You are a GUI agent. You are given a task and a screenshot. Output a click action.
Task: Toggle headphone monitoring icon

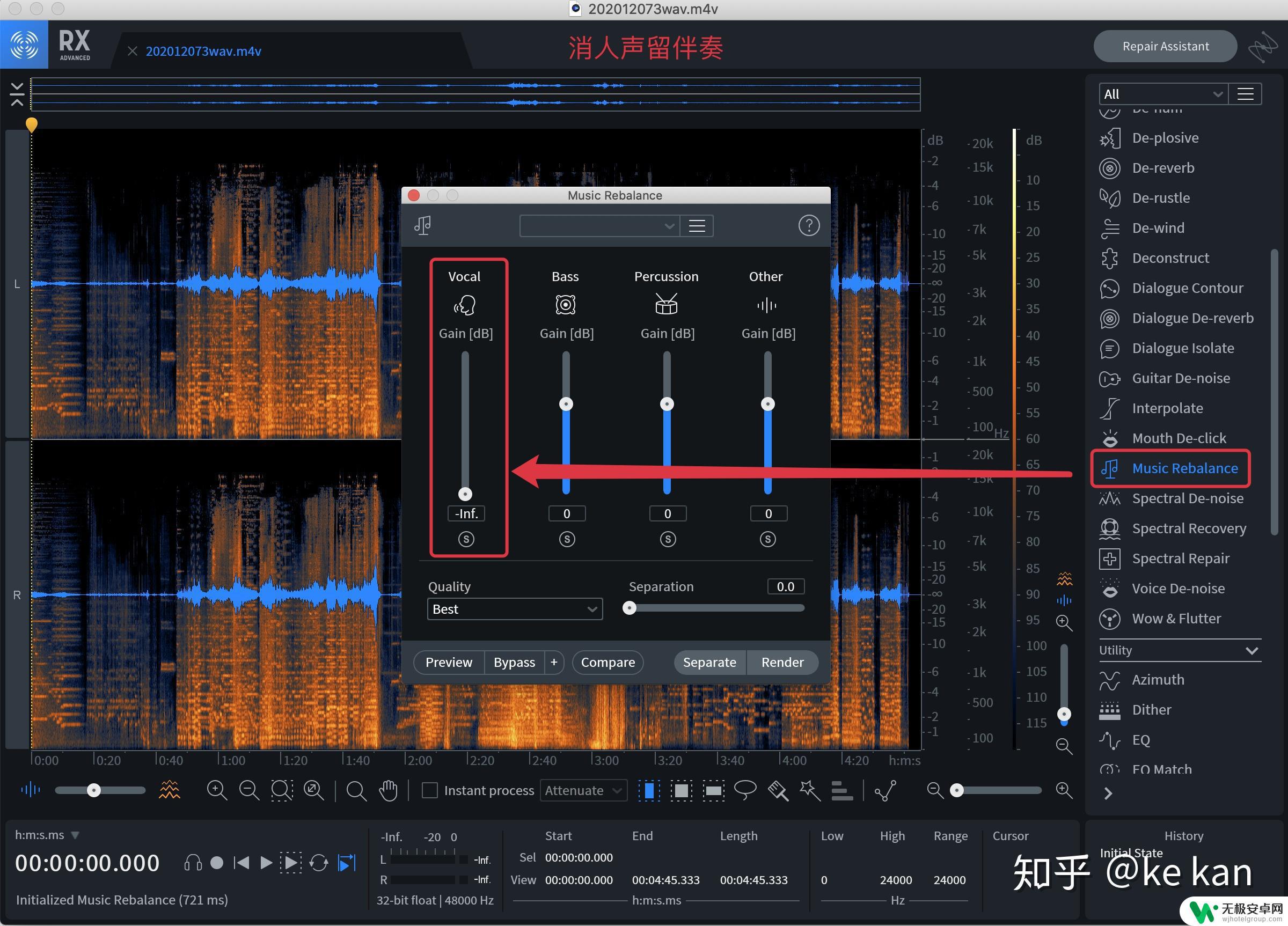pyautogui.click(x=193, y=863)
